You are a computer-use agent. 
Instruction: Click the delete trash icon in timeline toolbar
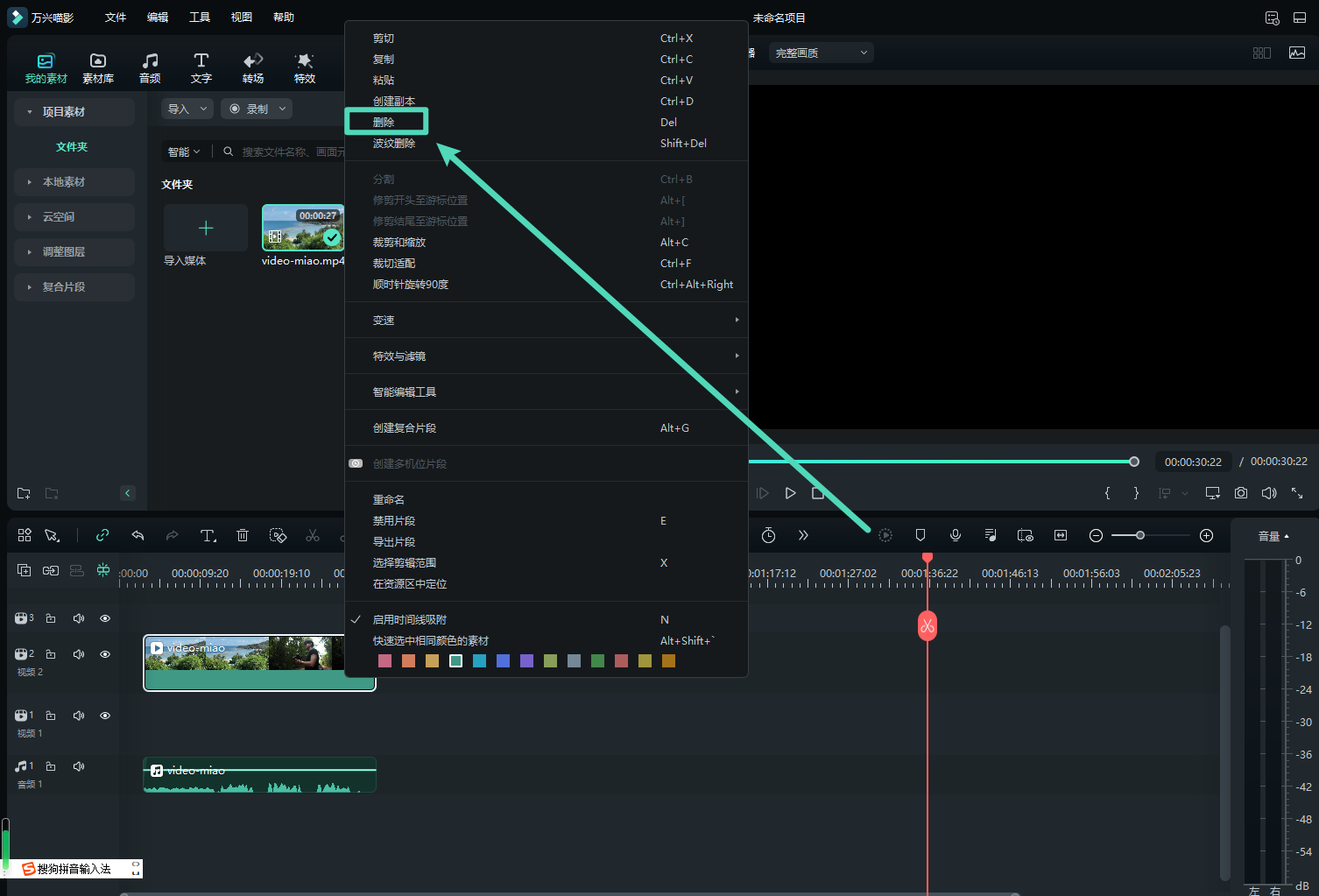243,535
